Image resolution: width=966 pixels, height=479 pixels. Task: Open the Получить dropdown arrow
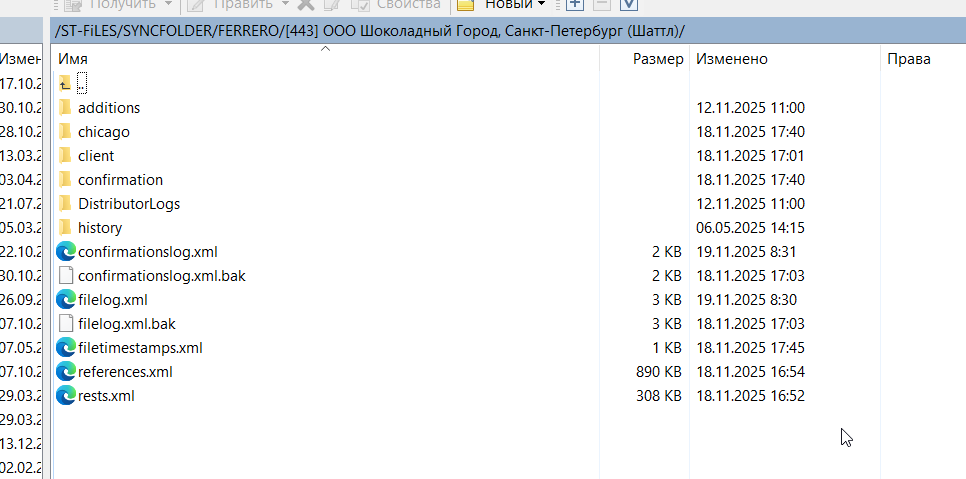point(168,4)
